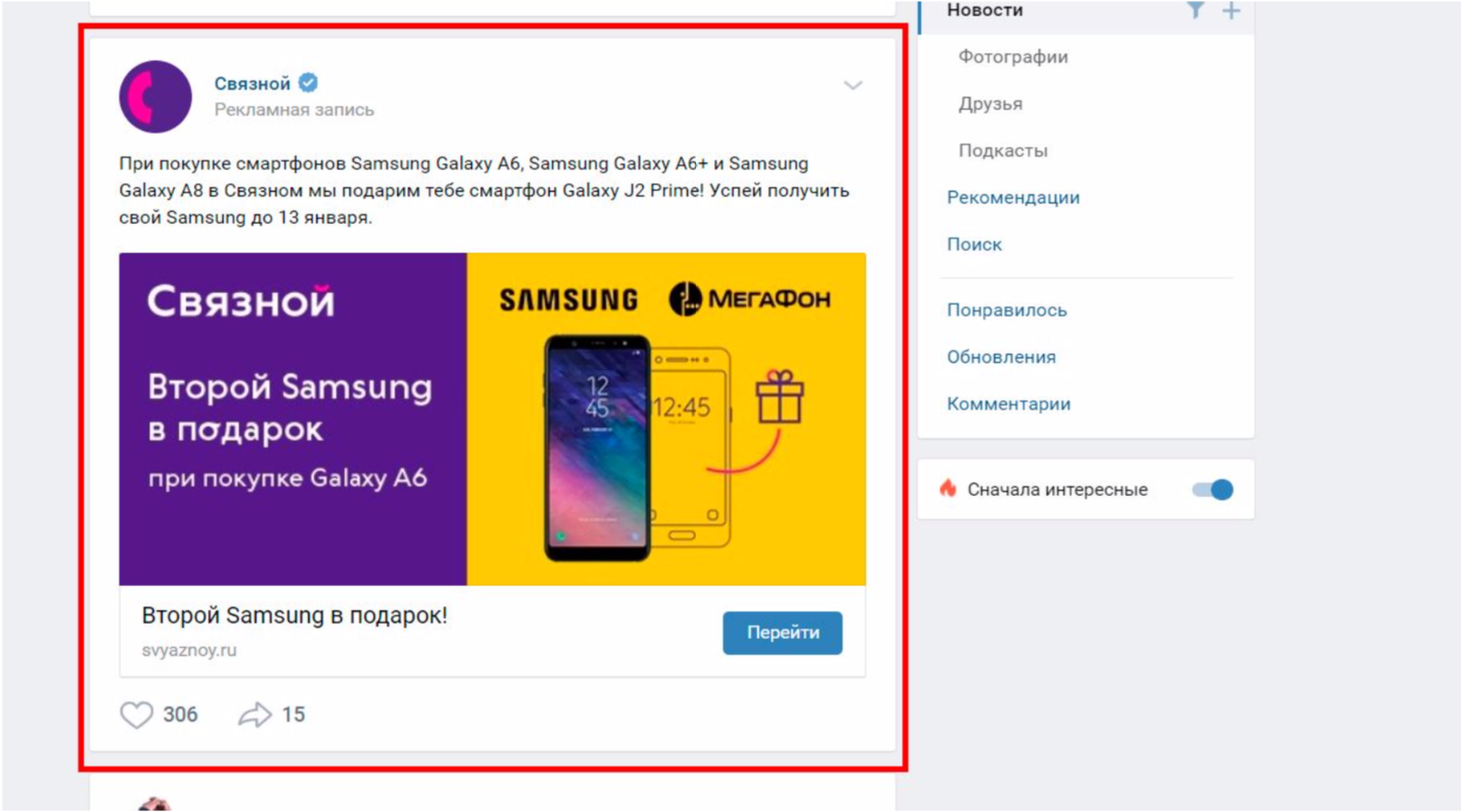Click the gift box icon in banner
The image size is (1461, 812).
point(780,397)
